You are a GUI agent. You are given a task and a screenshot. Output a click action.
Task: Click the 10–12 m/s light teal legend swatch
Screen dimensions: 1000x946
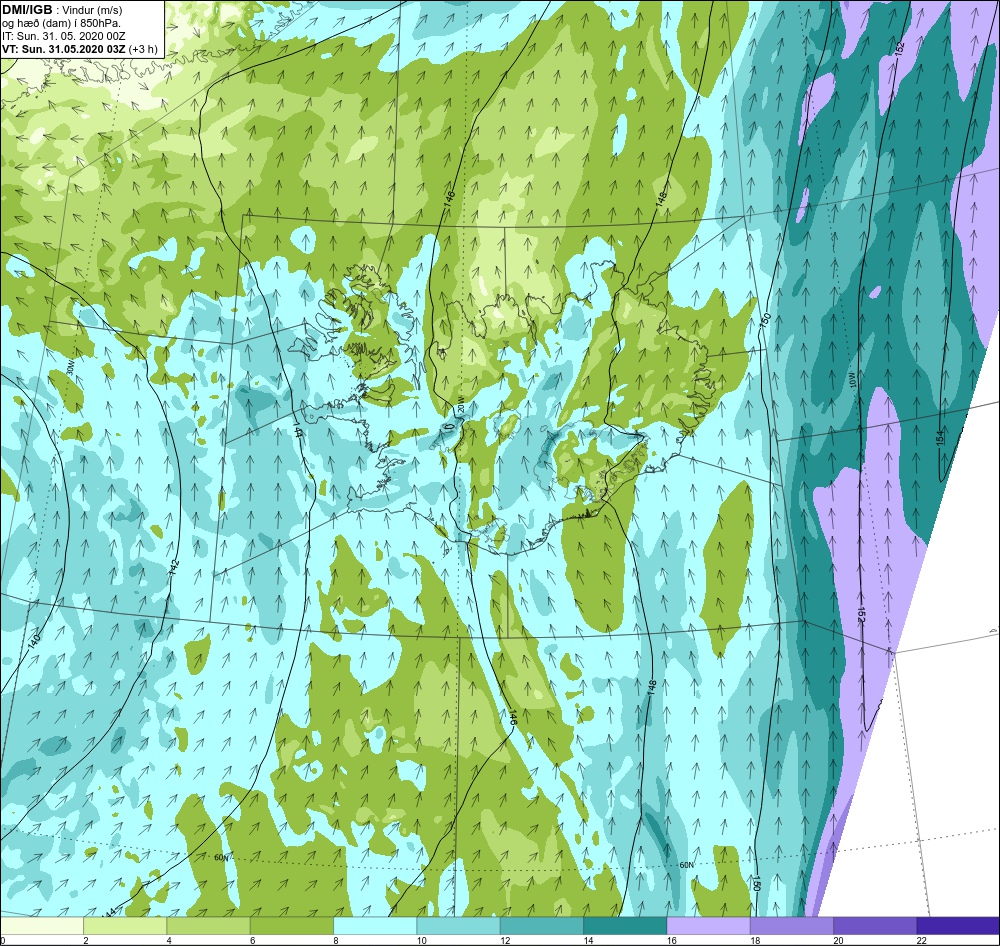tap(458, 924)
